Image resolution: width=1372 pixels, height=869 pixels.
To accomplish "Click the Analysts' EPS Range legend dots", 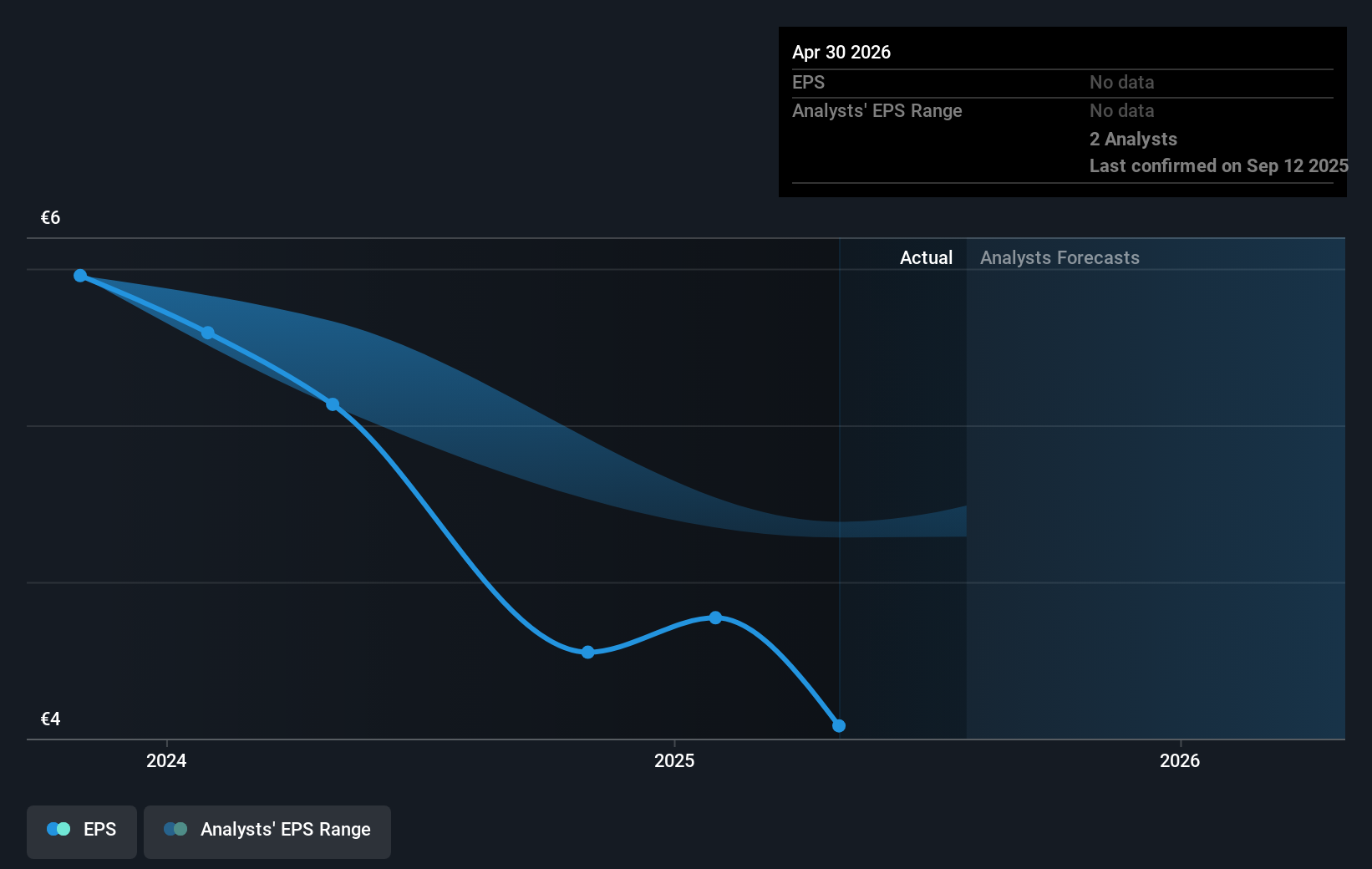I will [175, 828].
